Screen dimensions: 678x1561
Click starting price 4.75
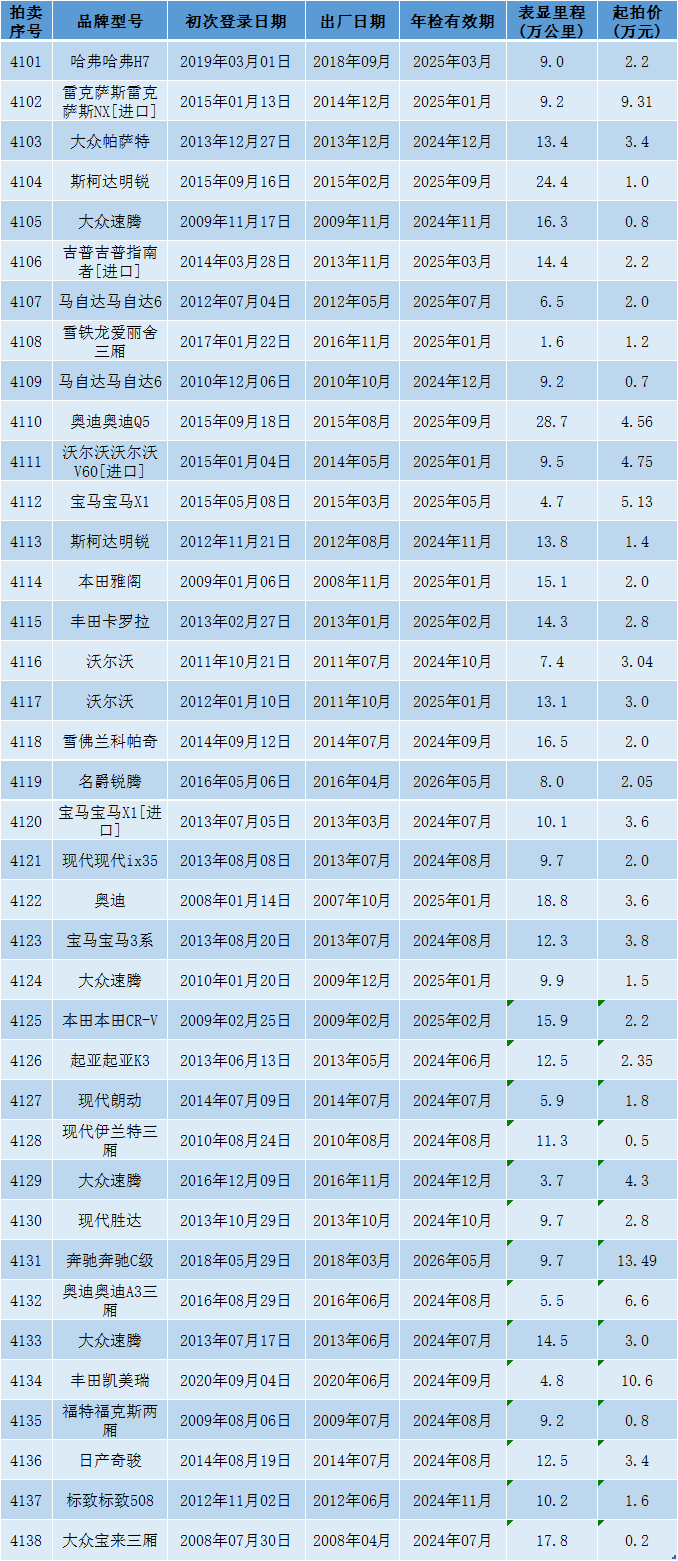click(637, 462)
